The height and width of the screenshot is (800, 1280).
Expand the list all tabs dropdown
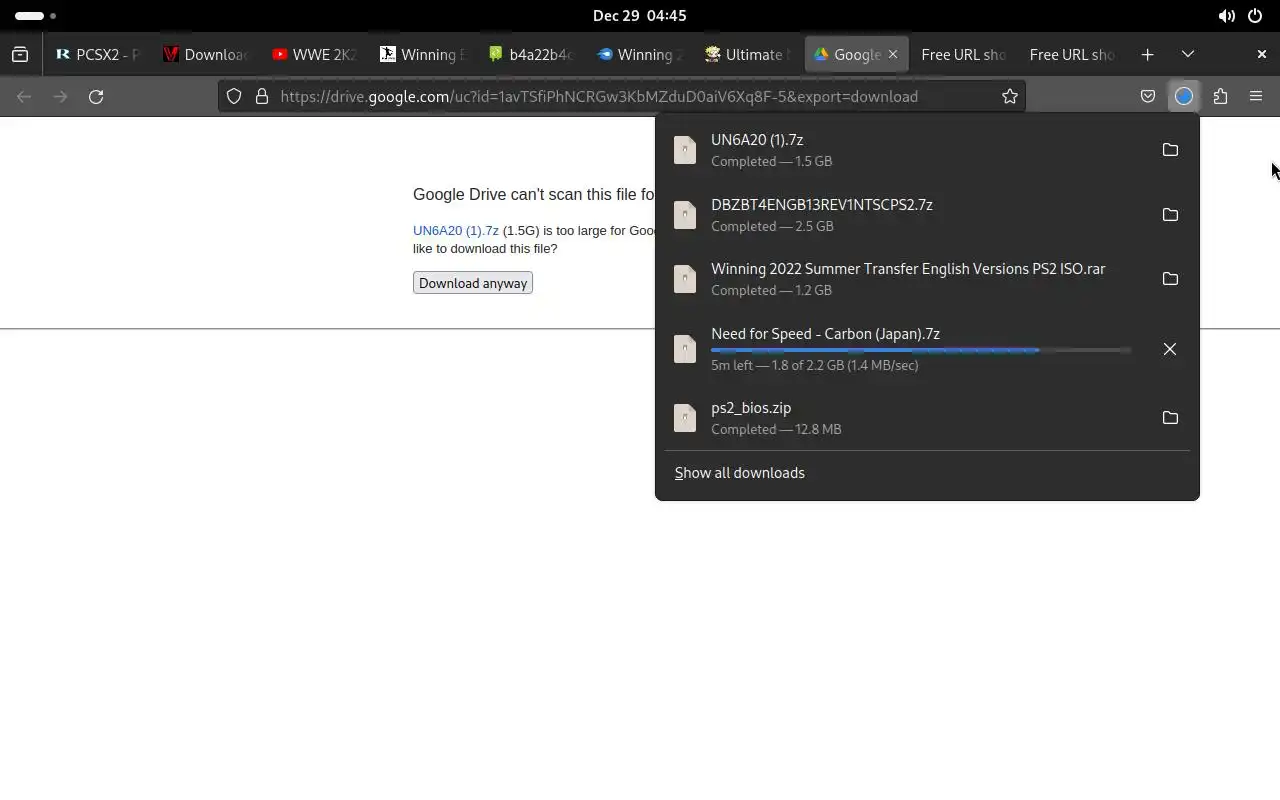pos(1188,55)
